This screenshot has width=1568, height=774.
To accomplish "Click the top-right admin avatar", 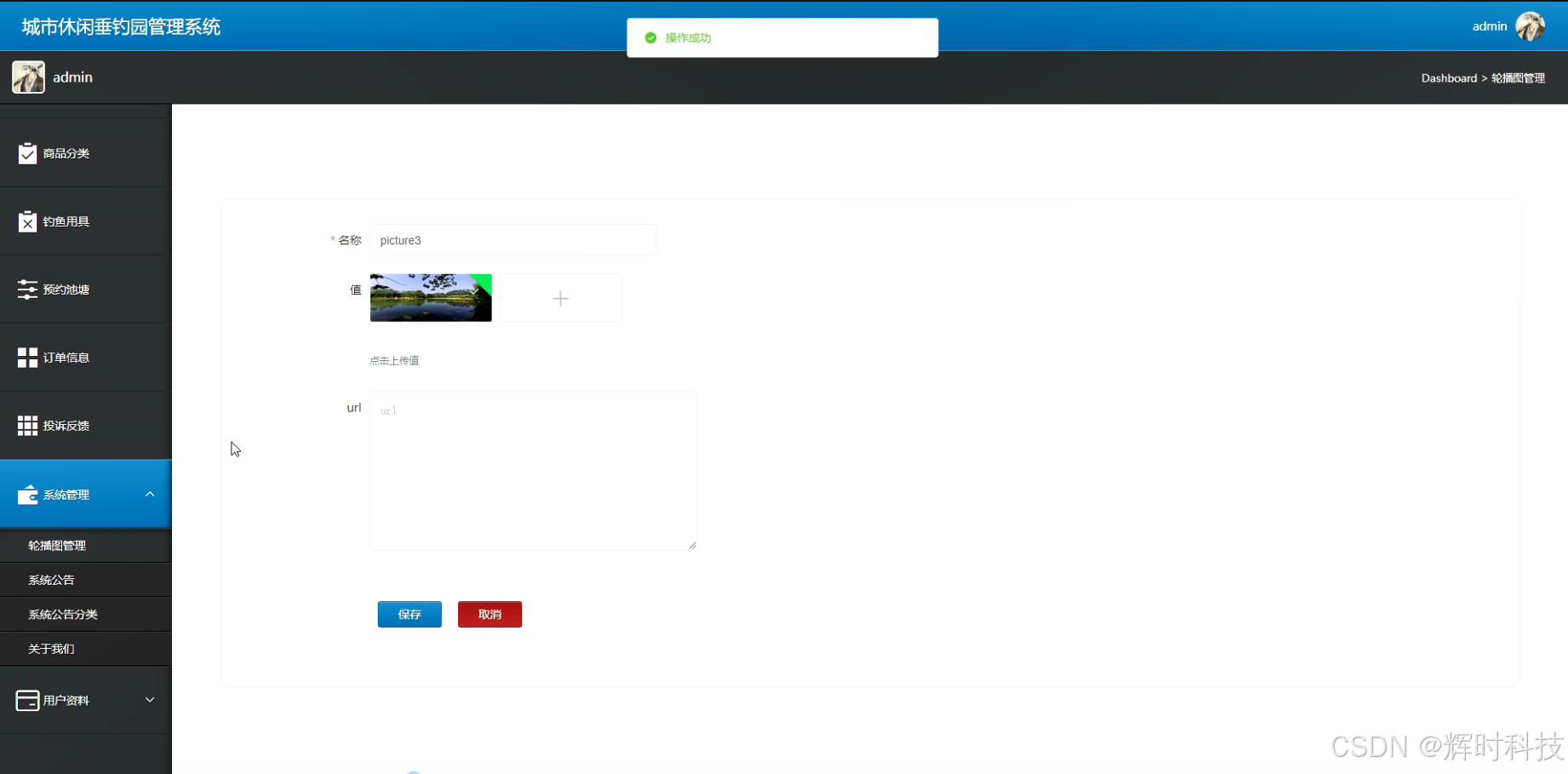I will (x=1531, y=26).
